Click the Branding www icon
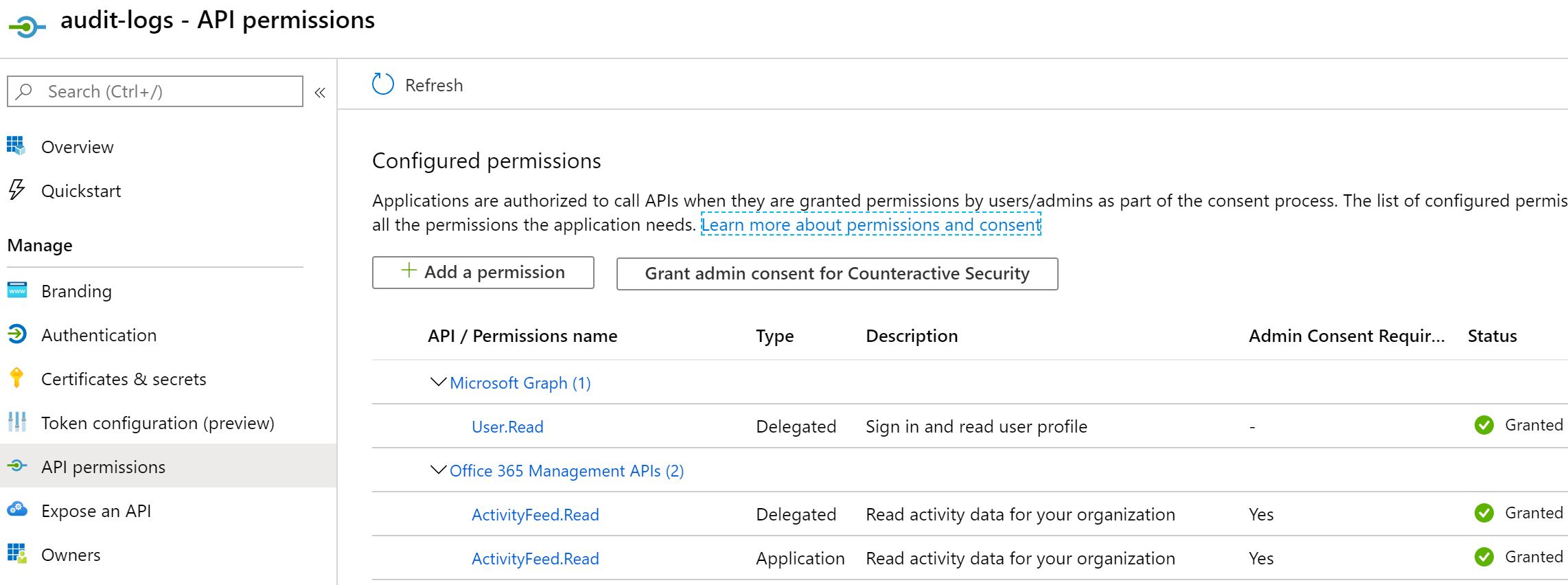This screenshot has height=585, width=1568. 17,290
